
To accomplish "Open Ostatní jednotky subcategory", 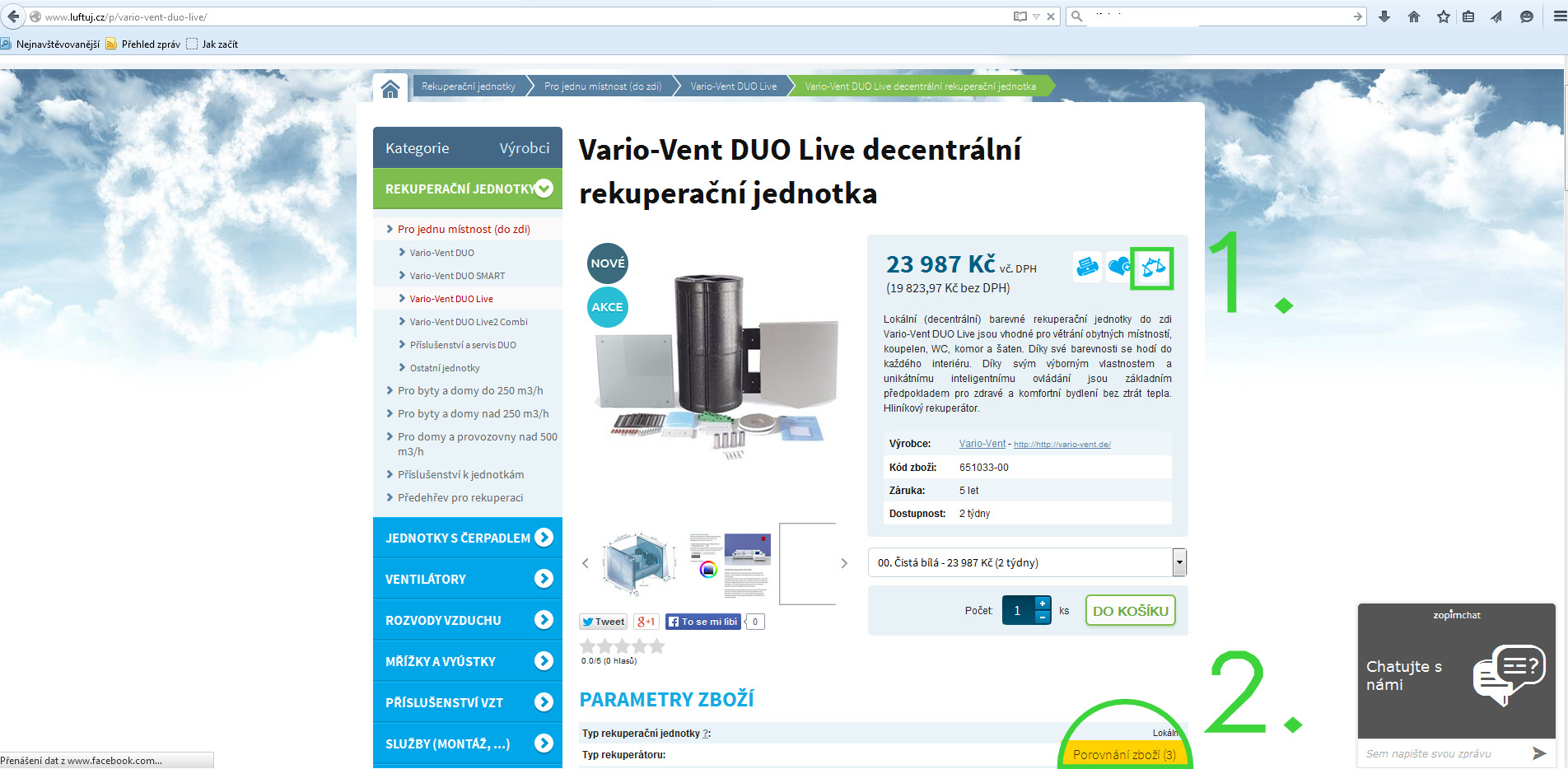I will [x=445, y=368].
